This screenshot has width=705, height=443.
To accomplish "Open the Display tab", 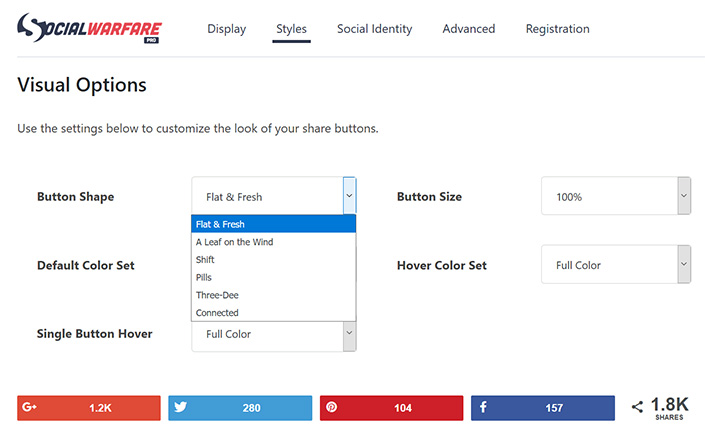I will coord(227,29).
